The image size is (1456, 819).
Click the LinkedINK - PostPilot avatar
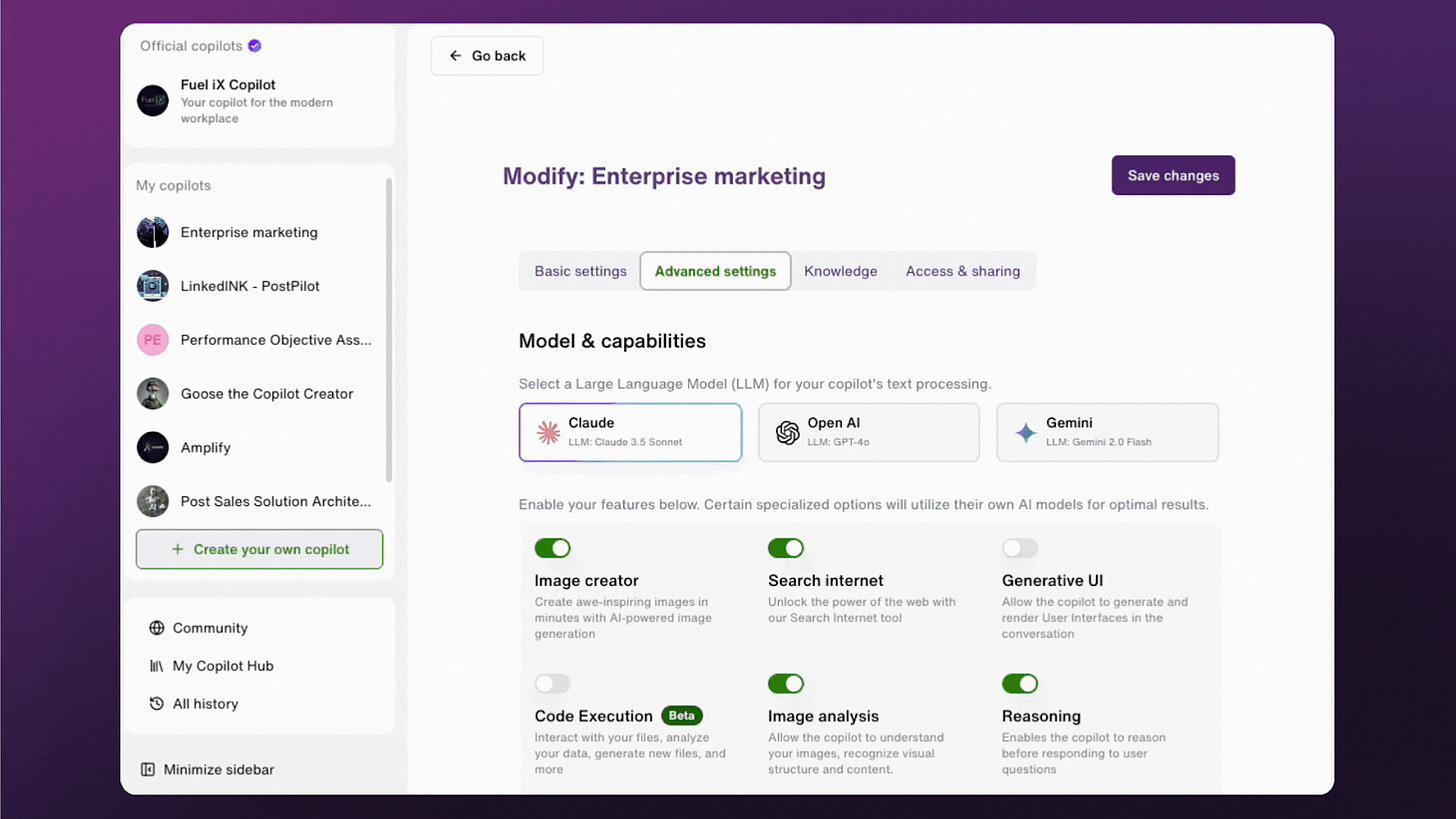point(153,286)
